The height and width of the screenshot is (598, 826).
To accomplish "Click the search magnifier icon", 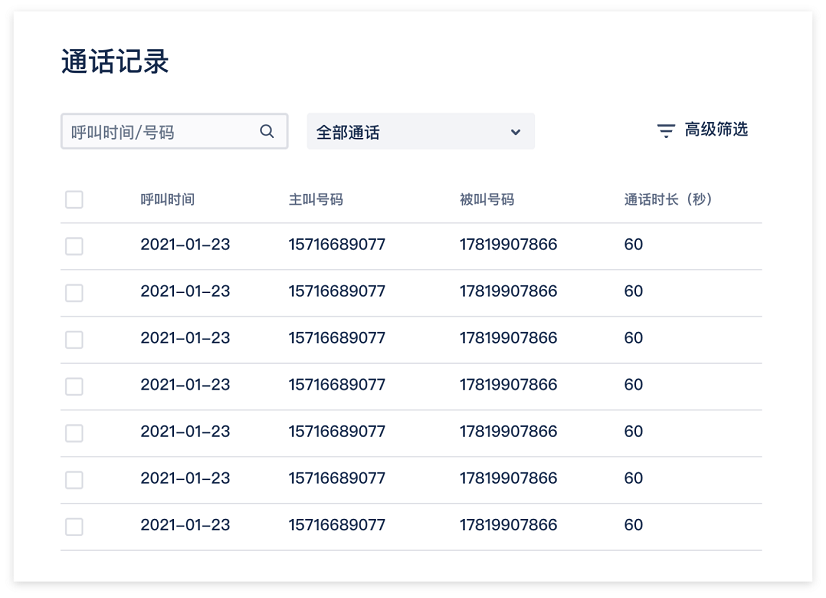I will (x=266, y=130).
